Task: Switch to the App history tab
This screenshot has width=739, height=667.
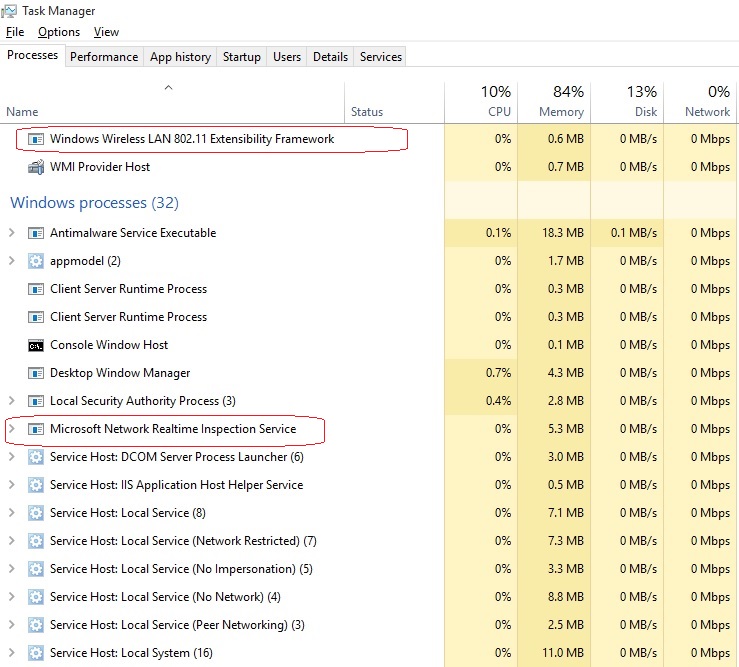Action: coord(180,57)
